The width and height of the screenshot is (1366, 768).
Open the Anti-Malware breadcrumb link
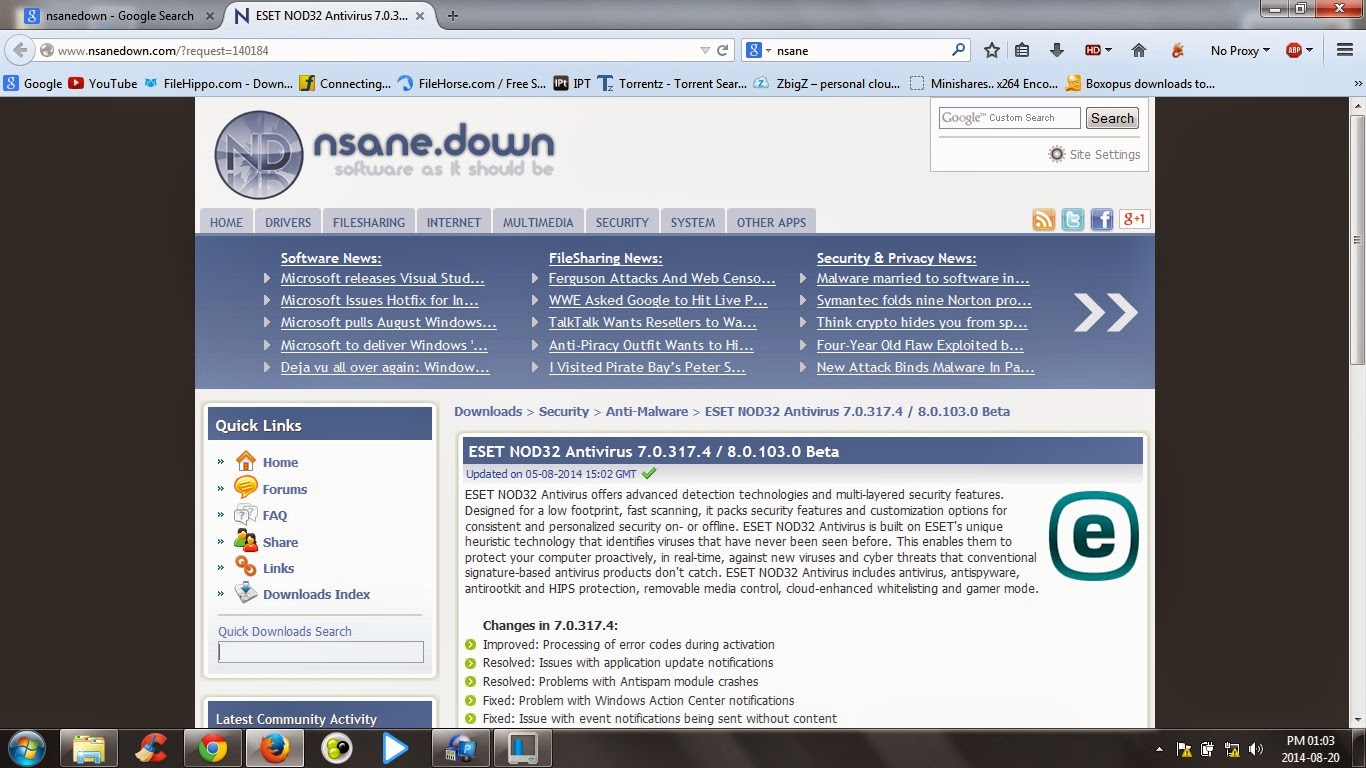(647, 411)
